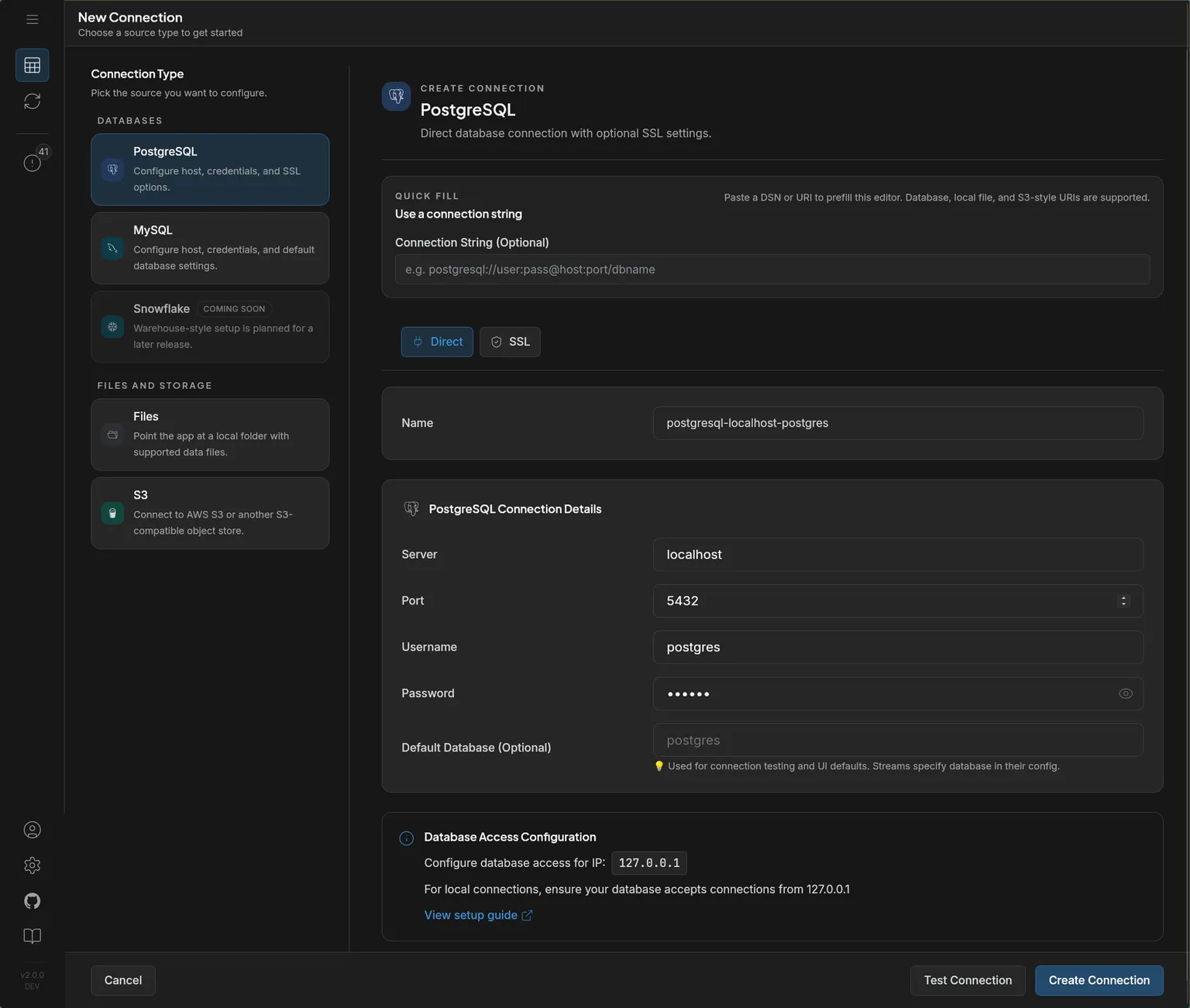Click the 'Database Access Configuration' heading
The height and width of the screenshot is (1008, 1190).
pyautogui.click(x=510, y=837)
